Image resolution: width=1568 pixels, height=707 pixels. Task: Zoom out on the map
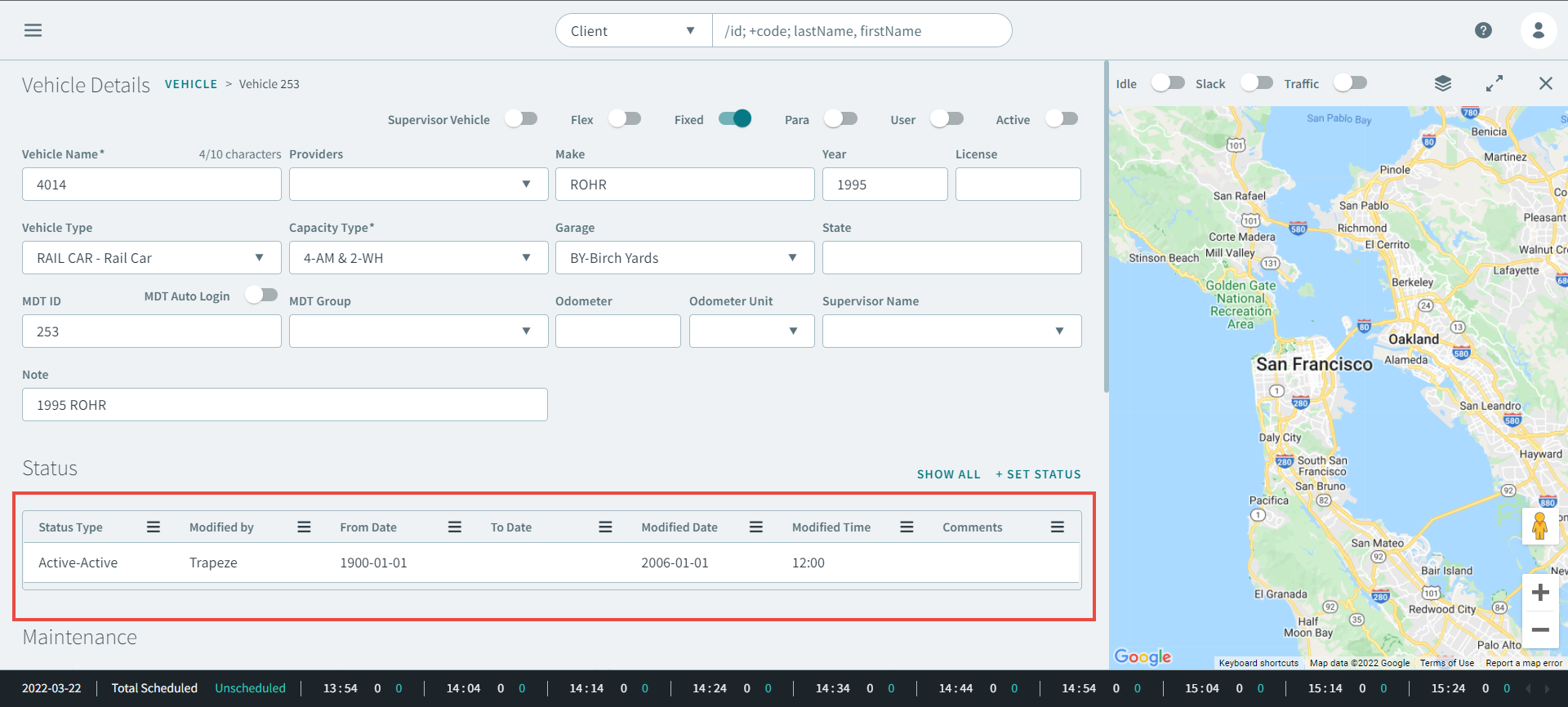point(1540,629)
